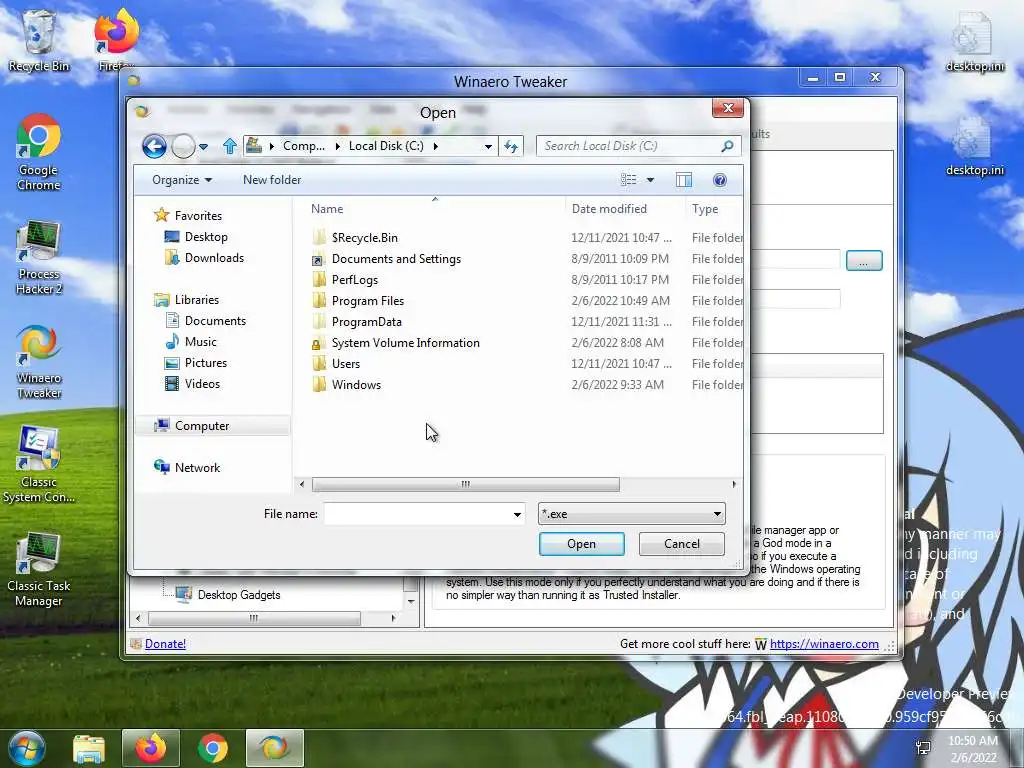
Task: Click the Windows Start orb
Action: click(26, 748)
